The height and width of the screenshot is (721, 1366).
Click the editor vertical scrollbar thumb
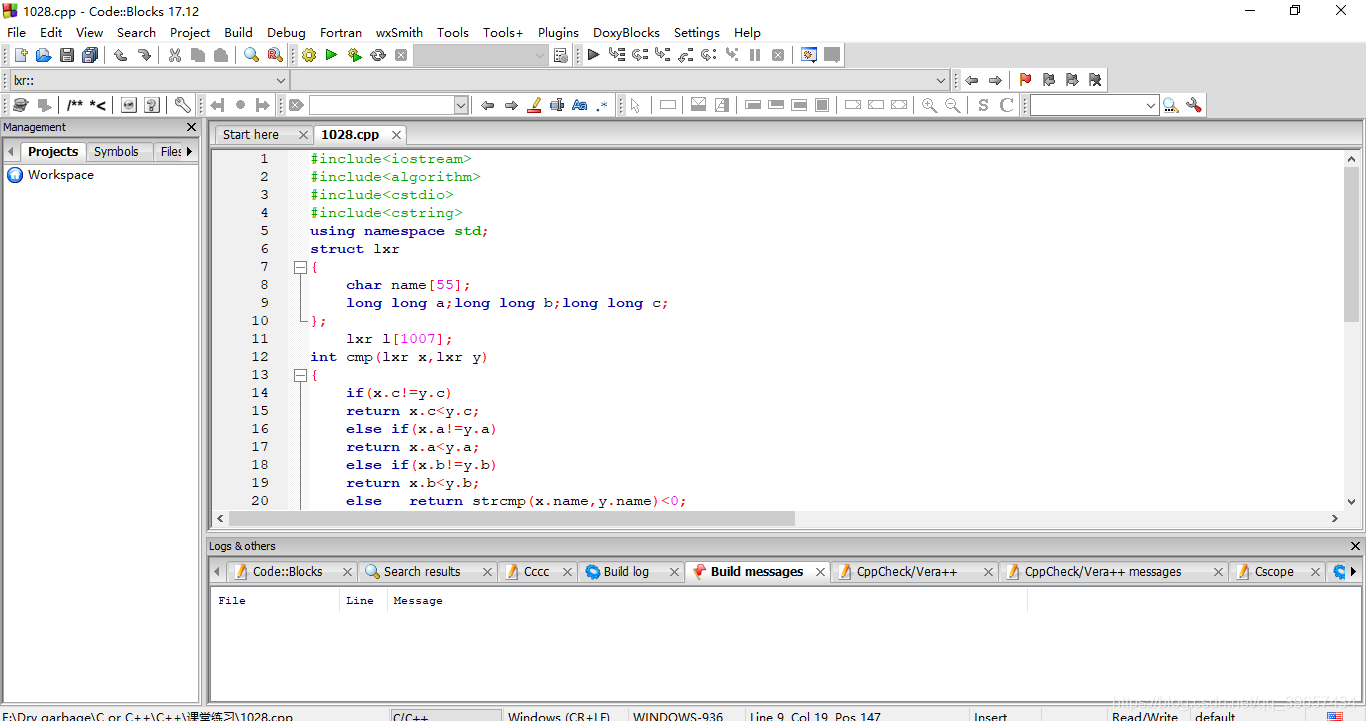(1352, 244)
